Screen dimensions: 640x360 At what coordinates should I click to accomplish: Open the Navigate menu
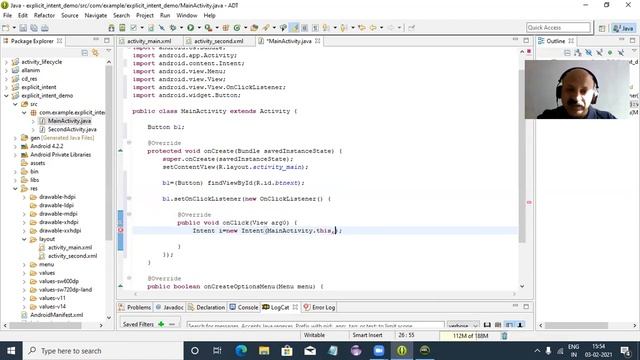[x=96, y=16]
